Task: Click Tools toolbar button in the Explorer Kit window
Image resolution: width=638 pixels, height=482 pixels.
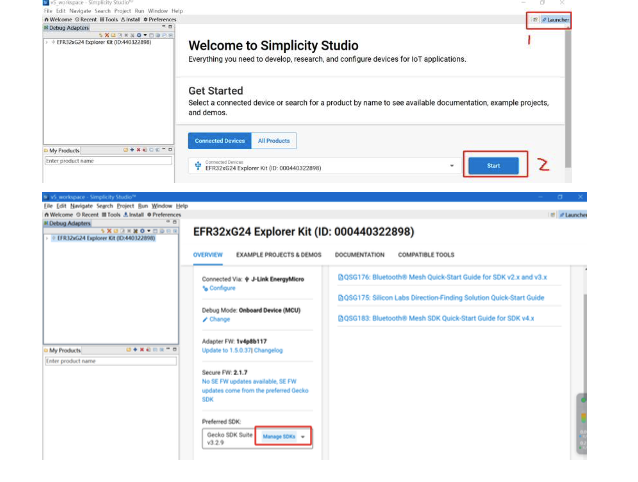Action: (111, 215)
